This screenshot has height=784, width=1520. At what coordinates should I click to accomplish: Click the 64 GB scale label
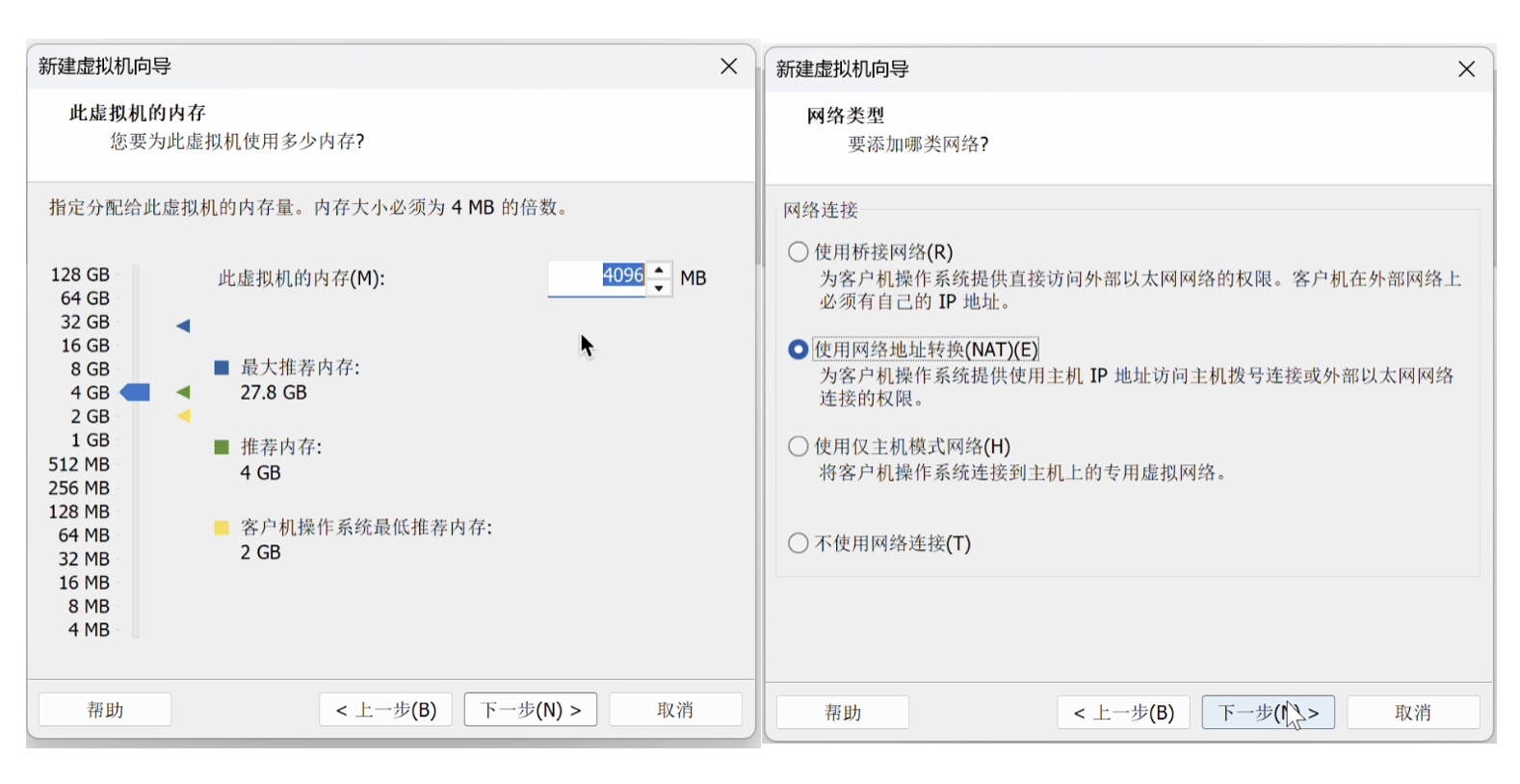point(85,299)
